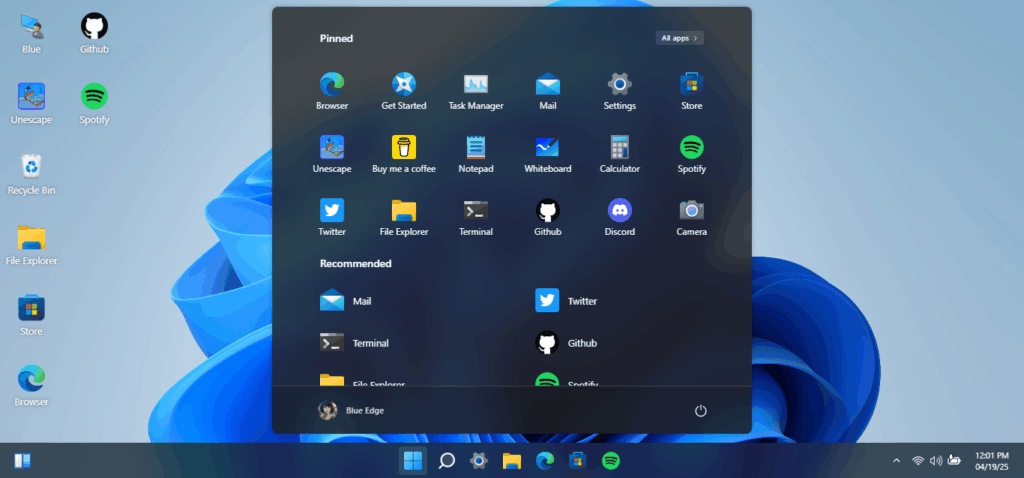Click the power button in Start menu
The width and height of the screenshot is (1024, 478).
click(700, 410)
